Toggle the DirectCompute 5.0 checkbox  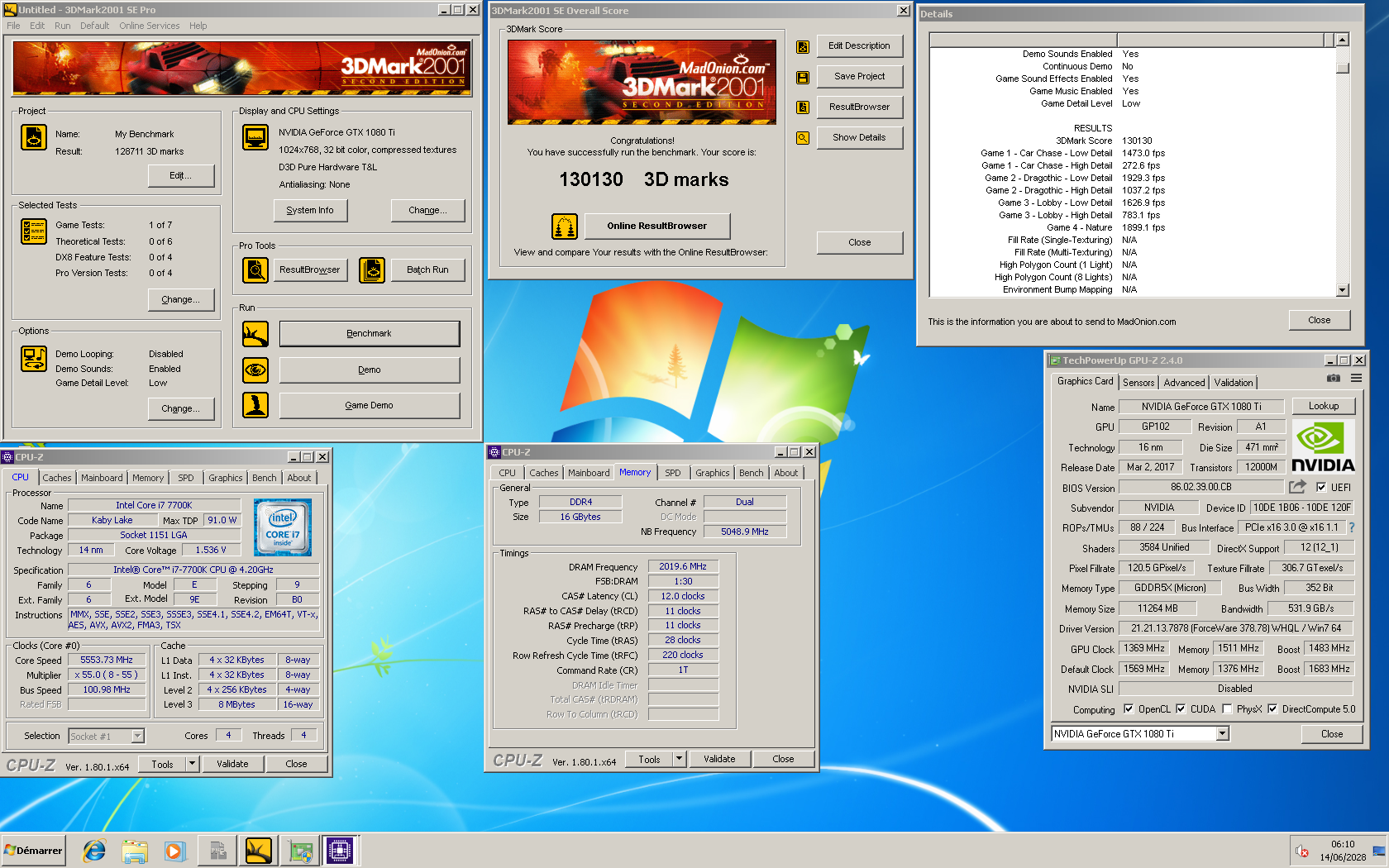(x=1272, y=708)
